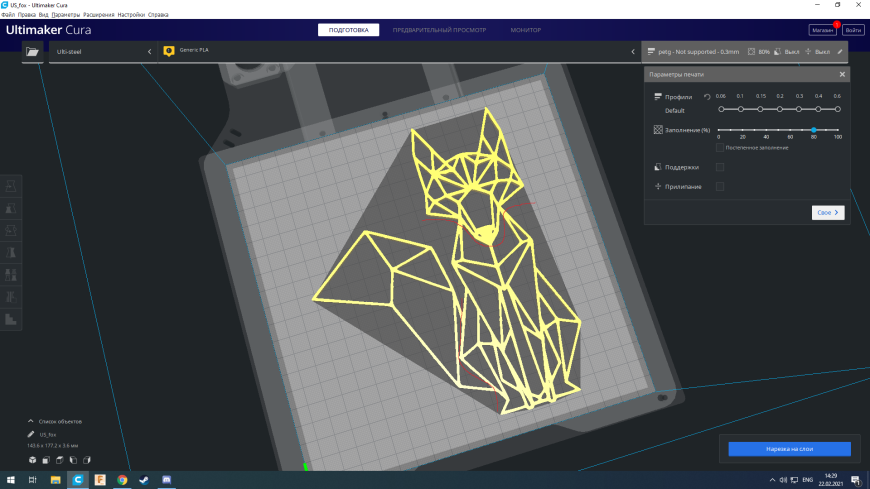Switch to ПРЕДВАРИТЕЛЬНЫЙ ПРОСМОТР tab
This screenshot has width=870, height=489.
(439, 30)
